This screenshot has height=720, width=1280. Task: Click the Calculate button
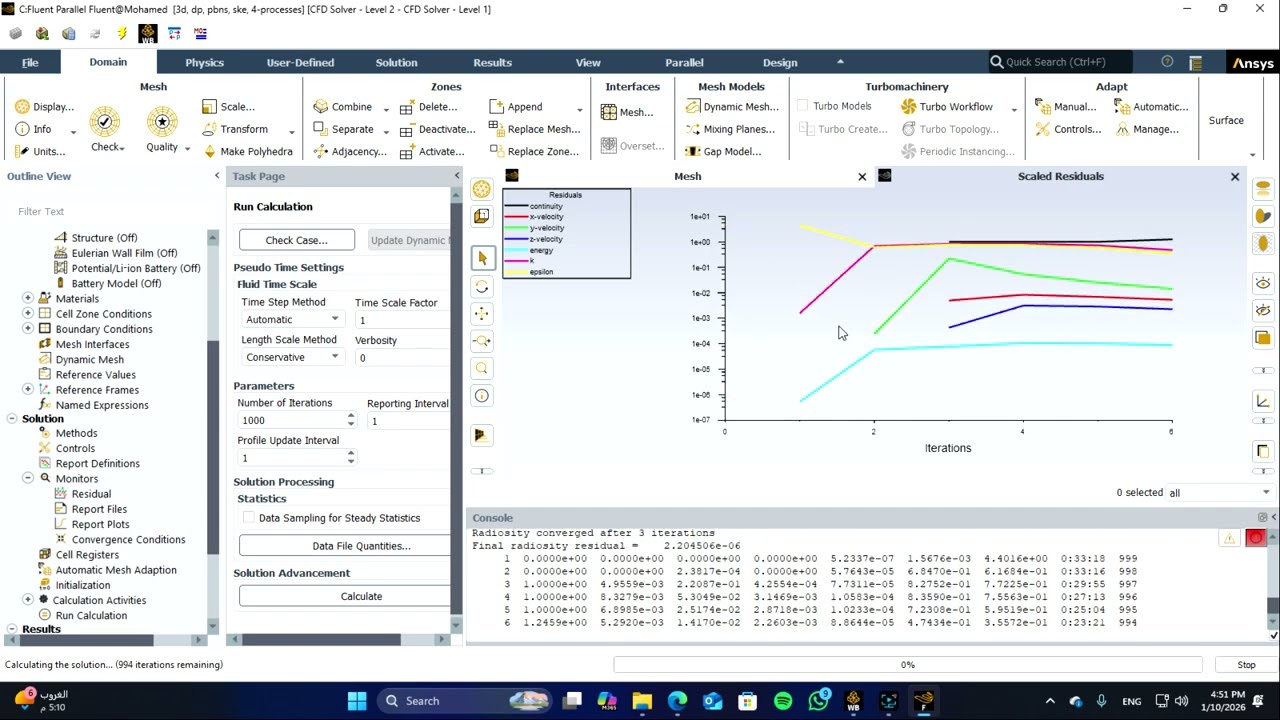tap(344, 596)
